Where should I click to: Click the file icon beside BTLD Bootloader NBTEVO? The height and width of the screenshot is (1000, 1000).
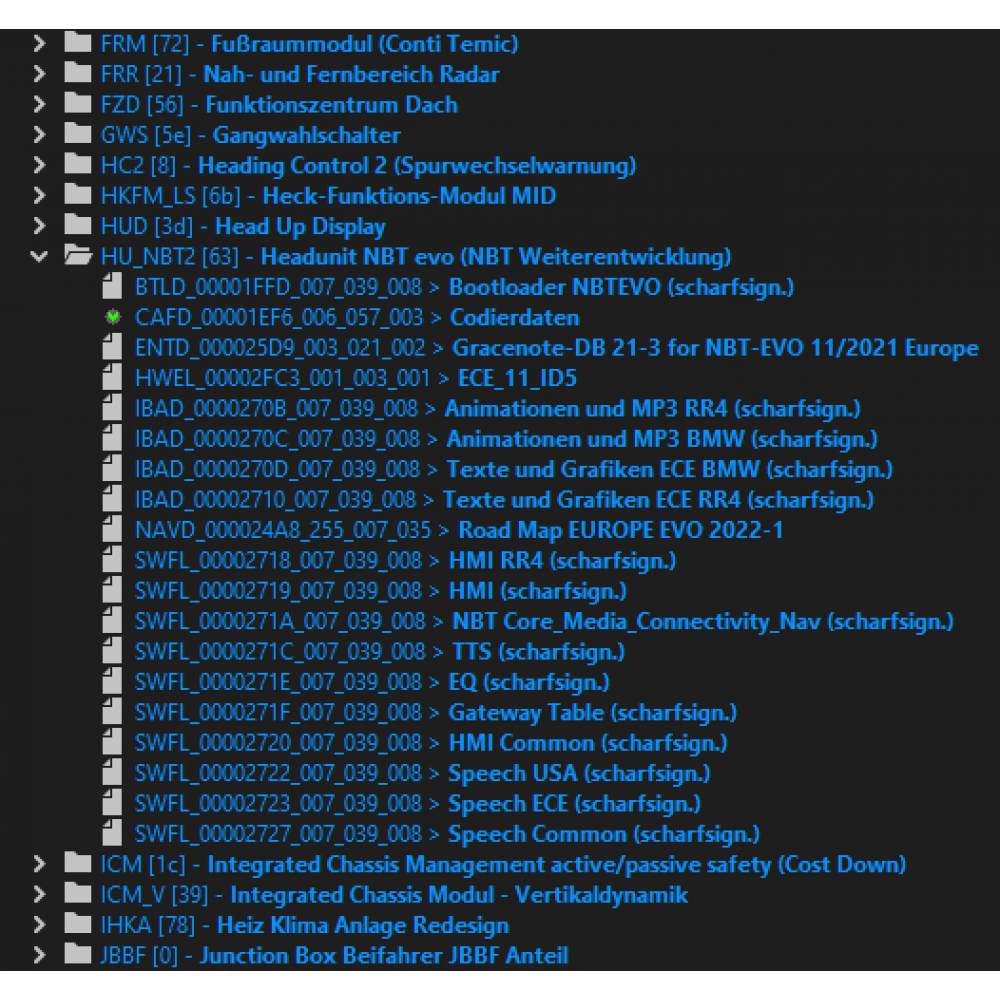113,288
